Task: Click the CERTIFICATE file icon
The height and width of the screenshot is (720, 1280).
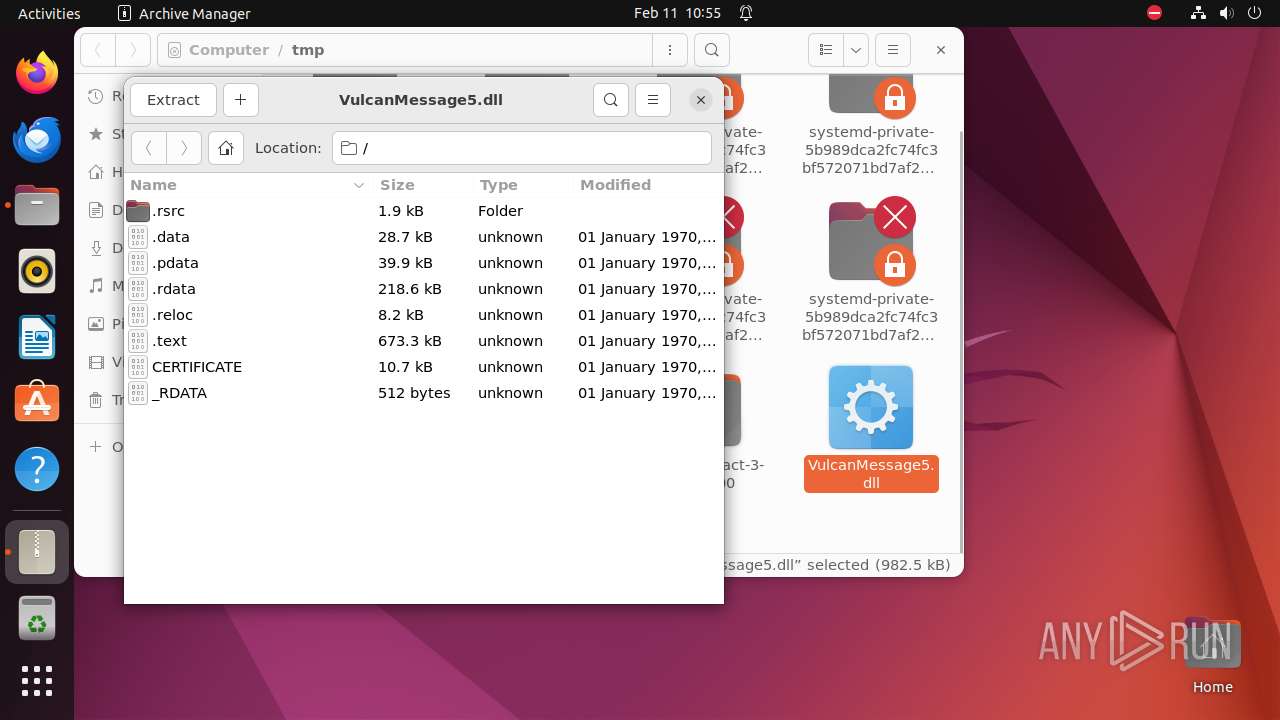Action: tap(138, 367)
